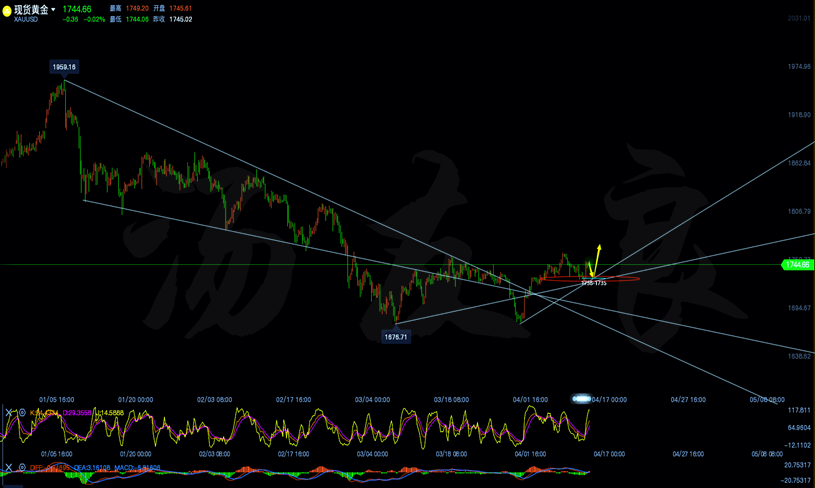Click the DIFF reading in MACD panel
The image size is (815, 488).
[x=50, y=467]
